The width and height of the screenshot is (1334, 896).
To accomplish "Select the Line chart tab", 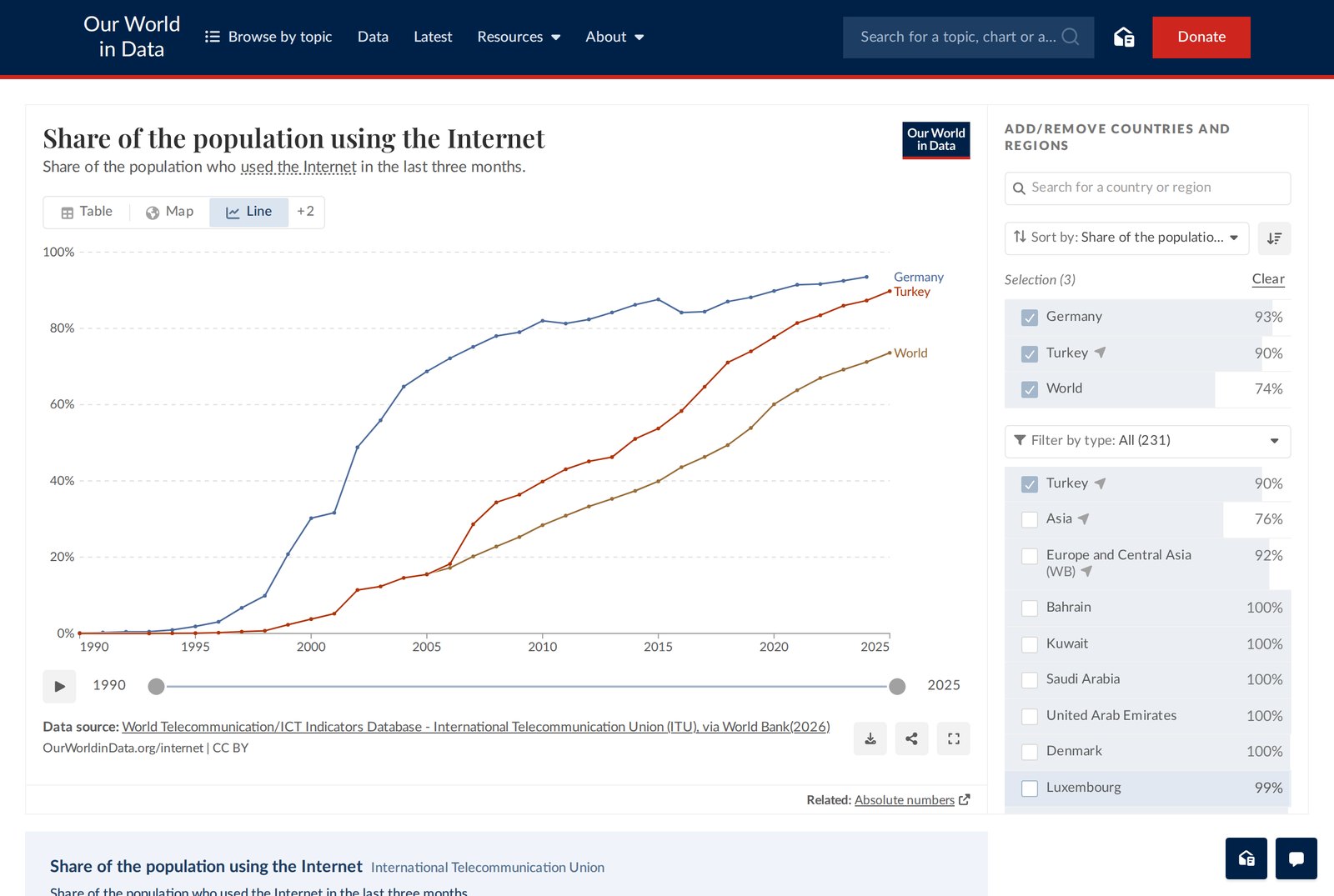I will [248, 212].
